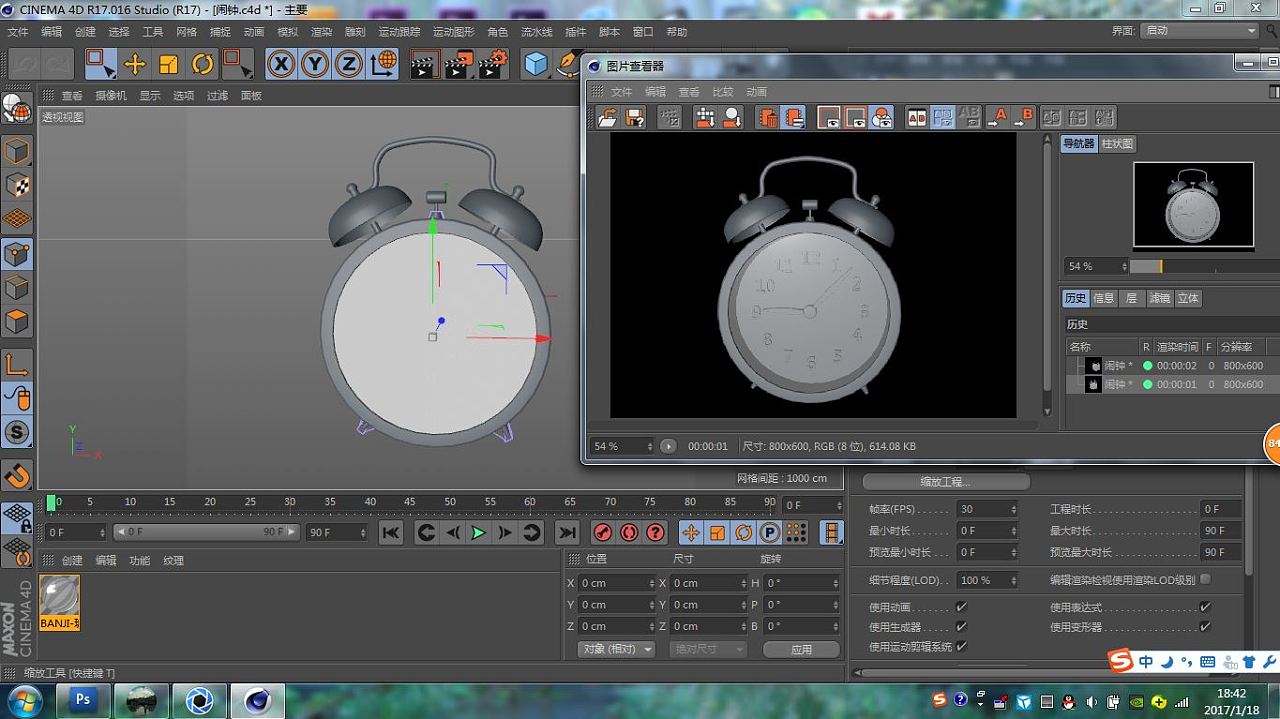Select the Rotate tool in the top toolbar

click(x=202, y=65)
